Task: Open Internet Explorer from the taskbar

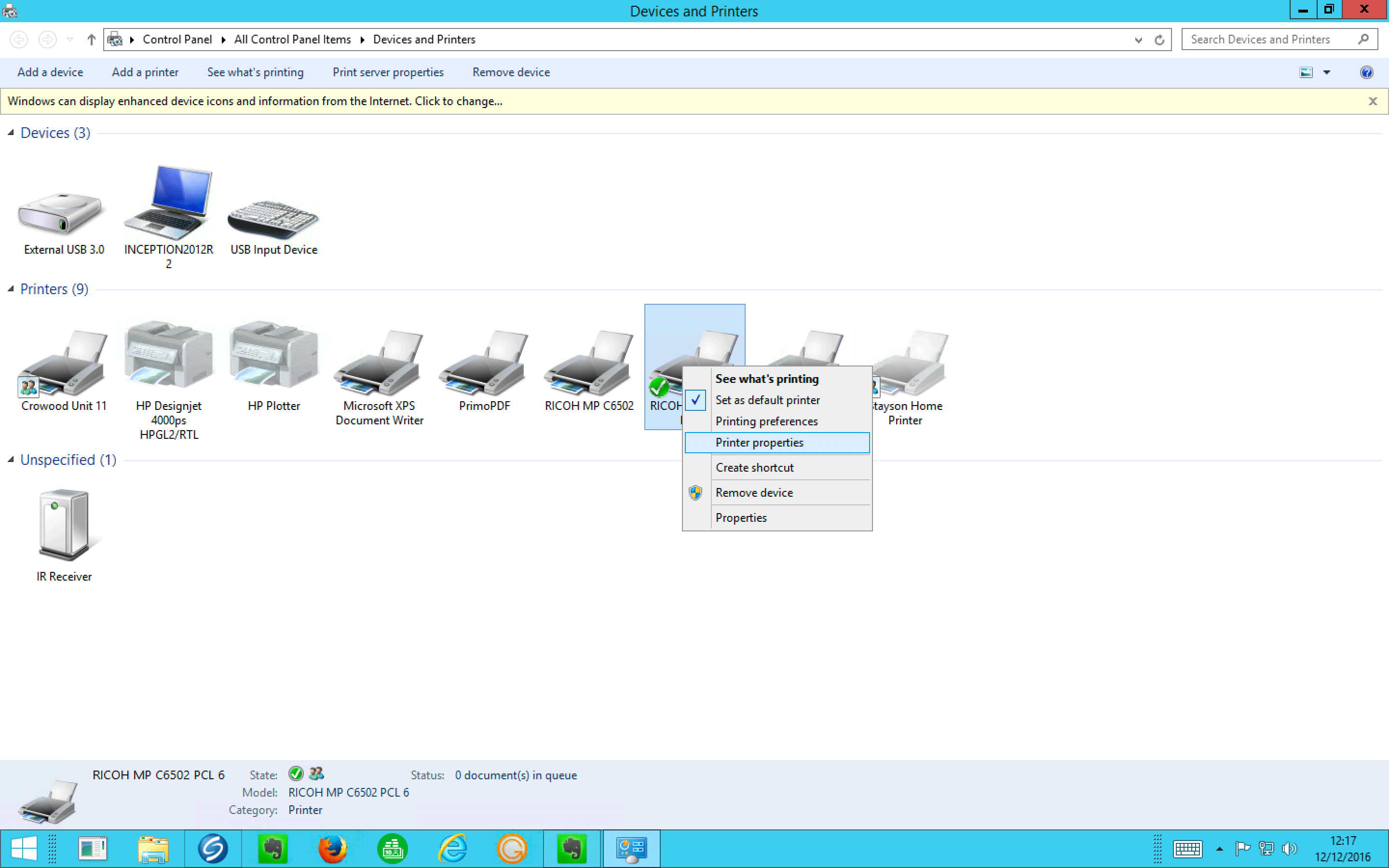Action: pos(452,849)
